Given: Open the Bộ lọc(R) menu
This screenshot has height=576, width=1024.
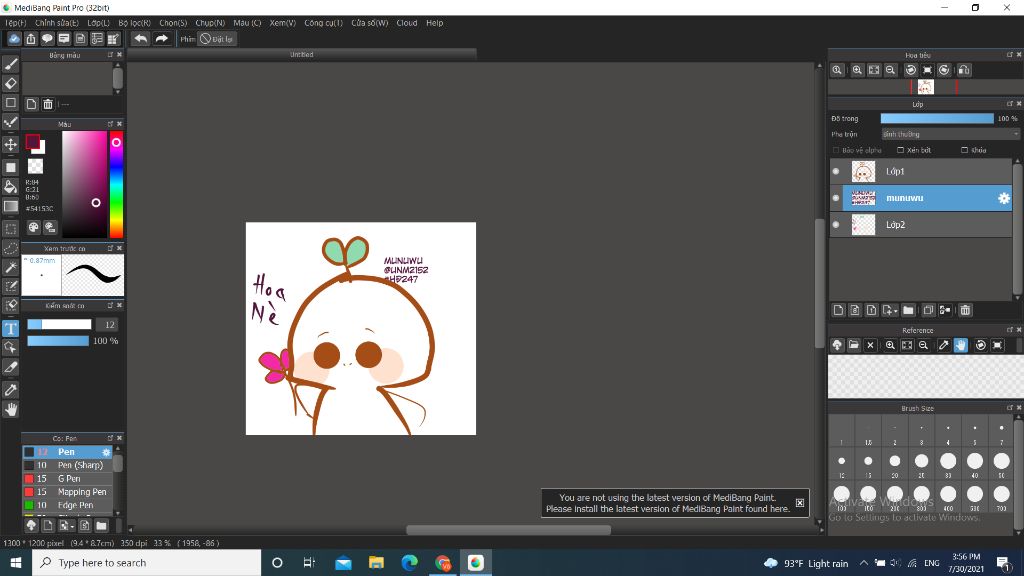Looking at the screenshot, I should pos(135,23).
